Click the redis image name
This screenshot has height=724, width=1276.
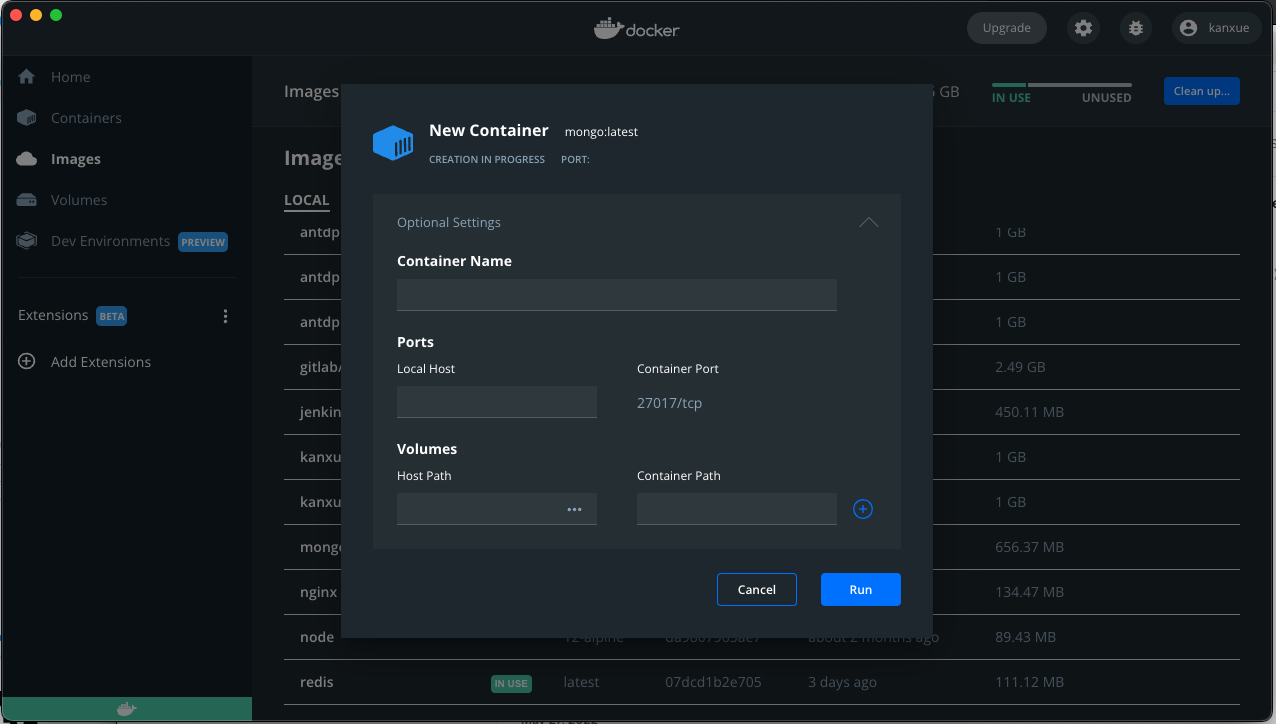click(317, 682)
